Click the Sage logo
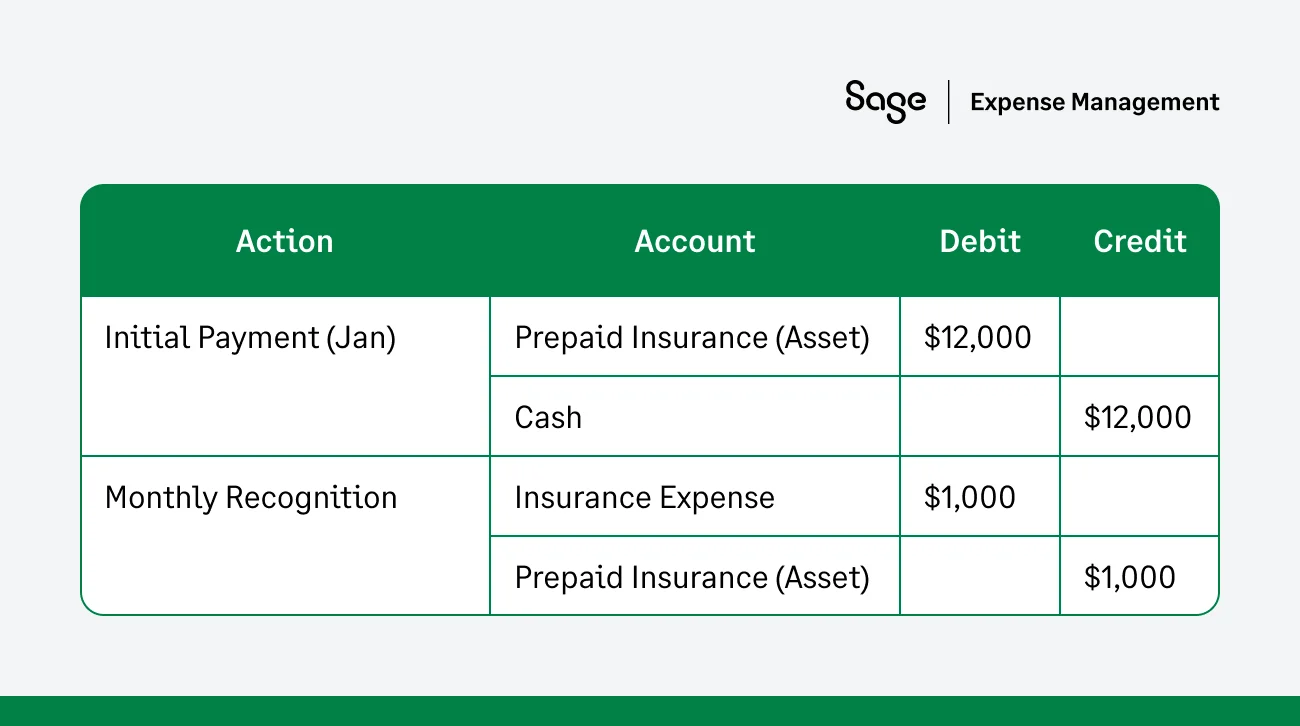Image resolution: width=1300 pixels, height=726 pixels. click(x=885, y=101)
